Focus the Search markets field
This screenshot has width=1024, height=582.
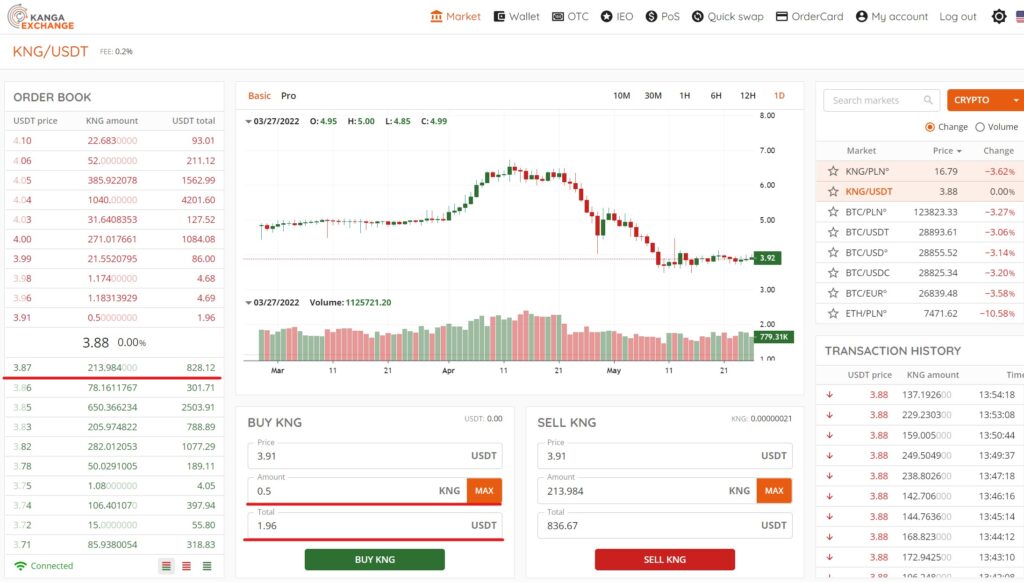click(882, 100)
